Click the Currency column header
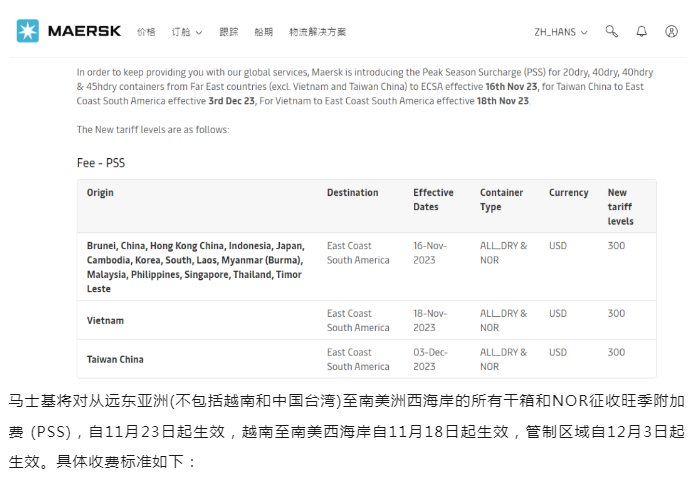This screenshot has width=693, height=479. pyautogui.click(x=569, y=193)
